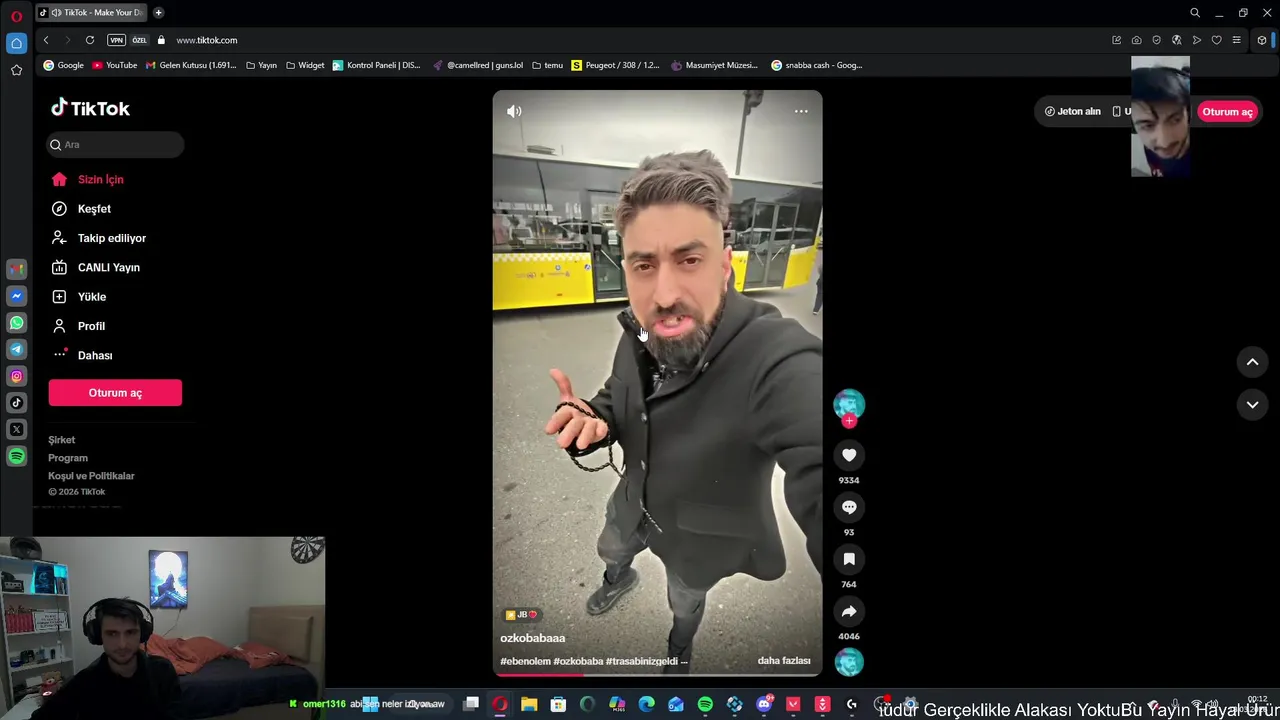This screenshot has width=1280, height=720.
Task: Open Keşfet in sidebar
Action: click(81, 209)
